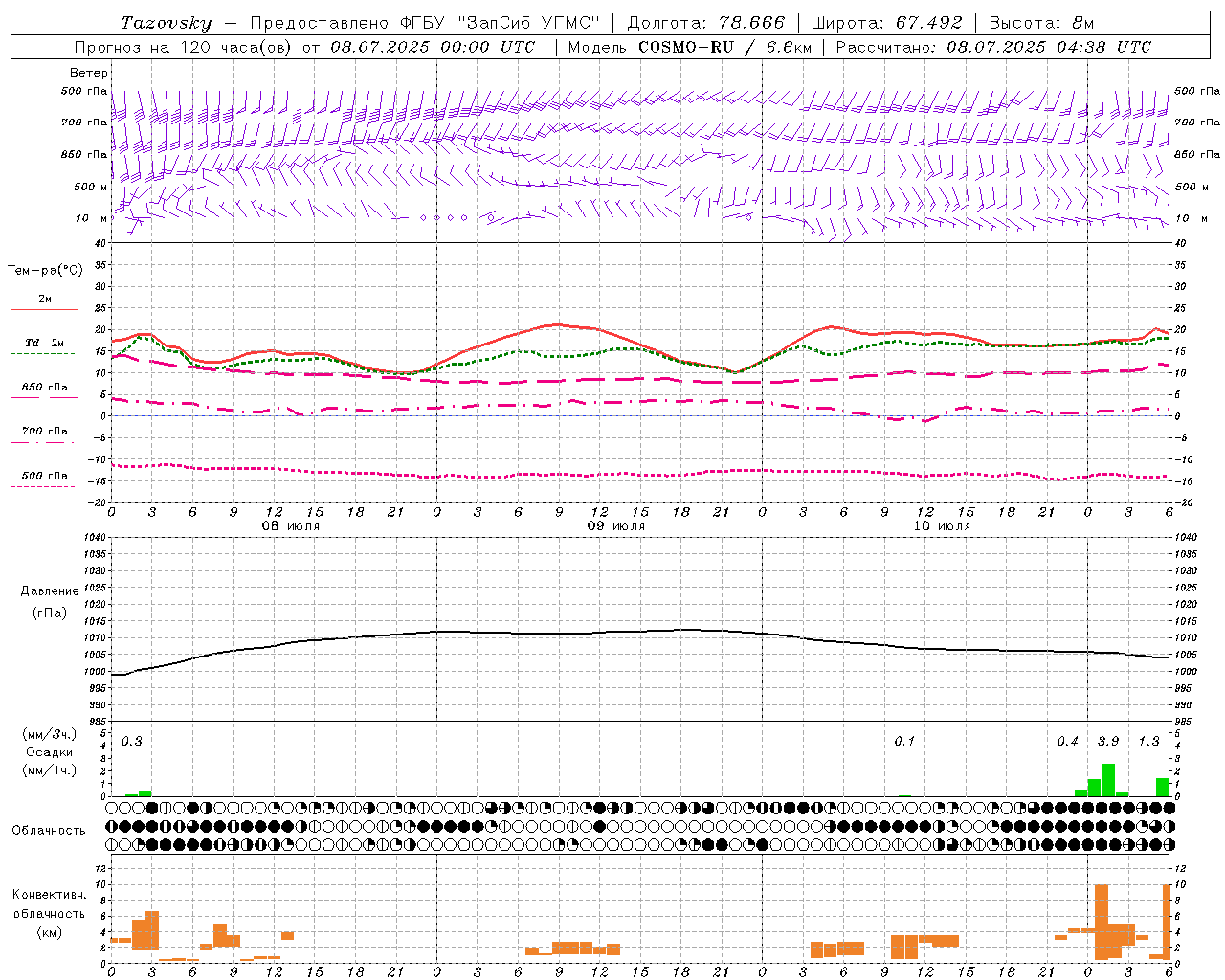Click the '(мм/1ч.)' precipitation unit label
Viewport: 1225px width, 980px height.
click(49, 769)
